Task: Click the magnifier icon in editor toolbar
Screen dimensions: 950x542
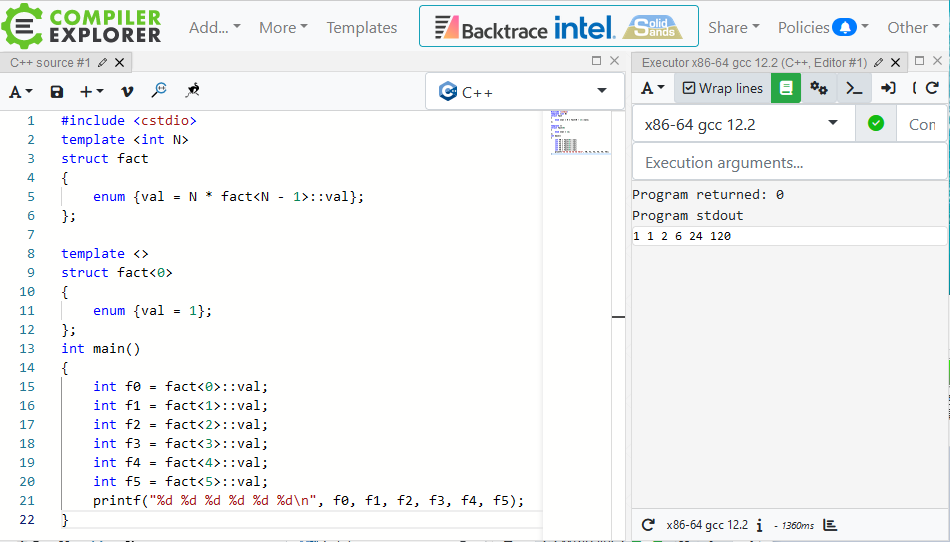Action: 159,91
